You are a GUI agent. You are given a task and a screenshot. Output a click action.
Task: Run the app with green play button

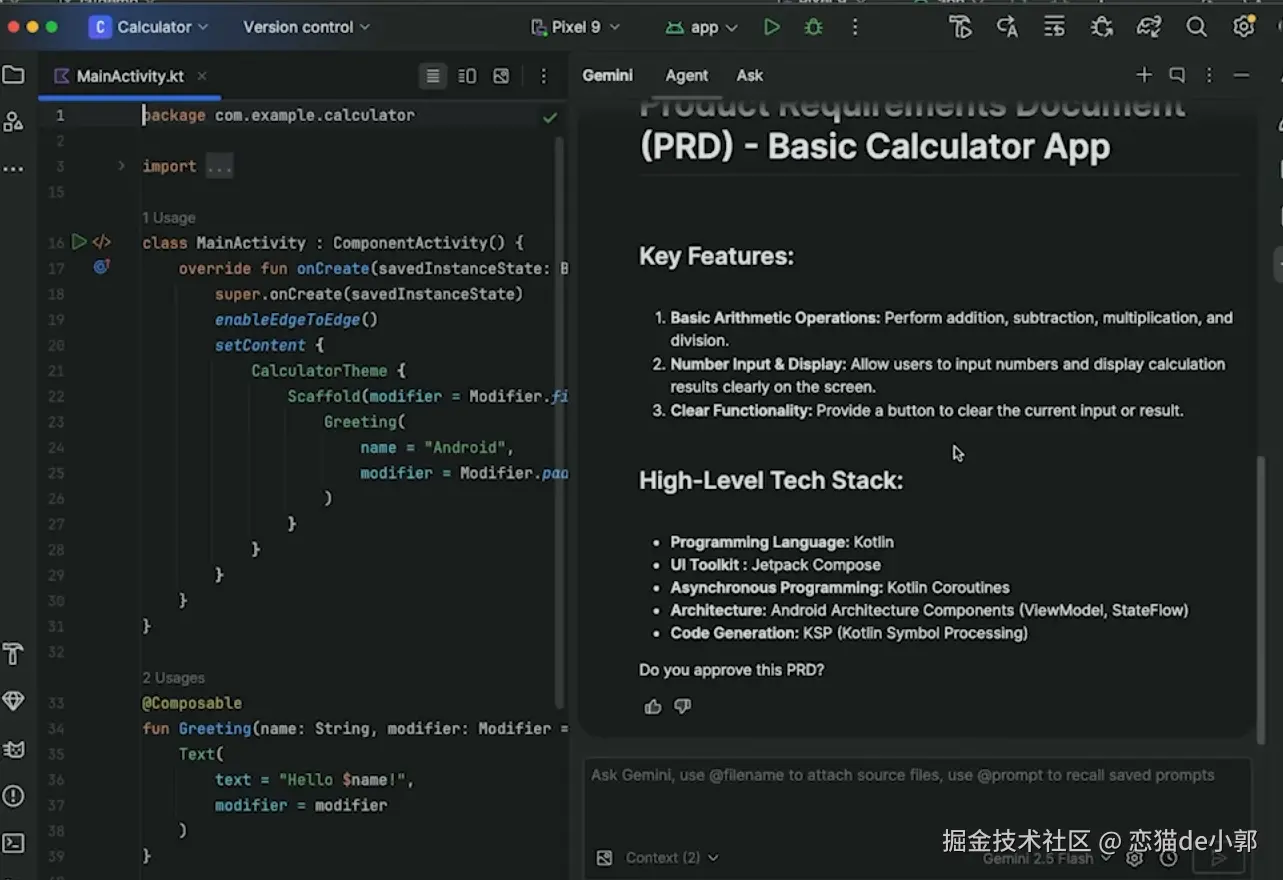click(771, 27)
